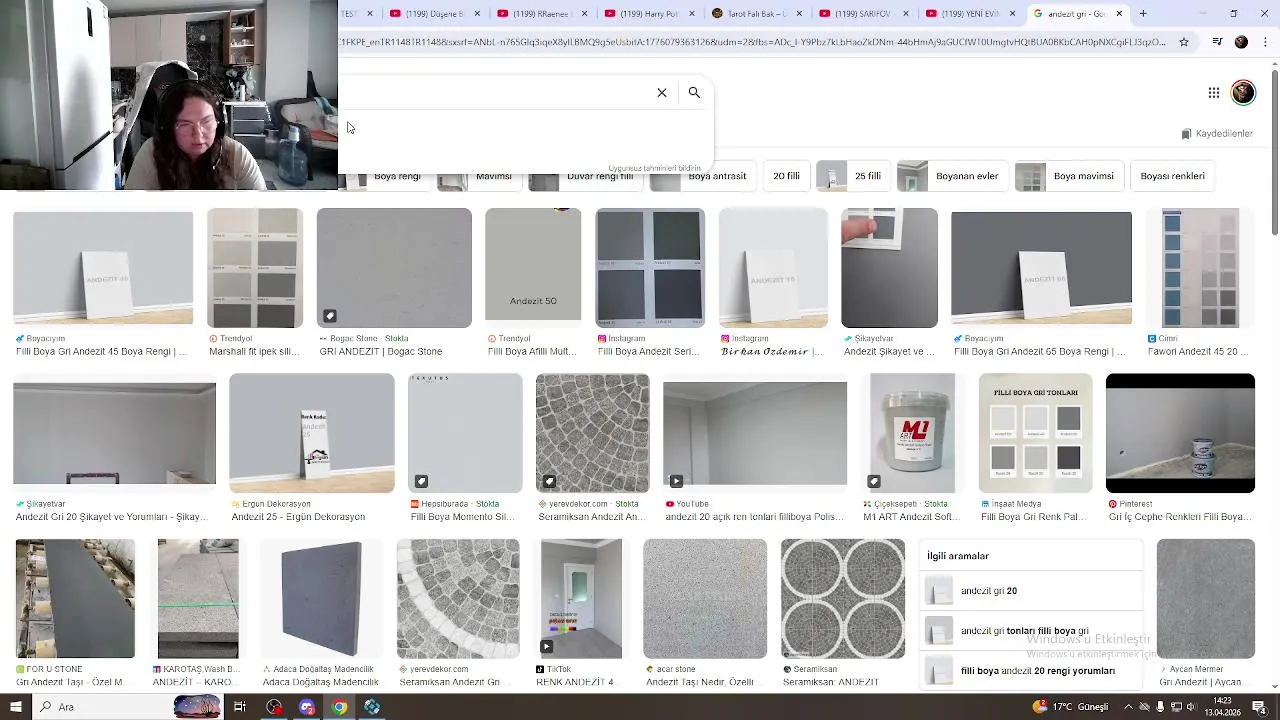Clear the search box with the X icon

tap(661, 92)
